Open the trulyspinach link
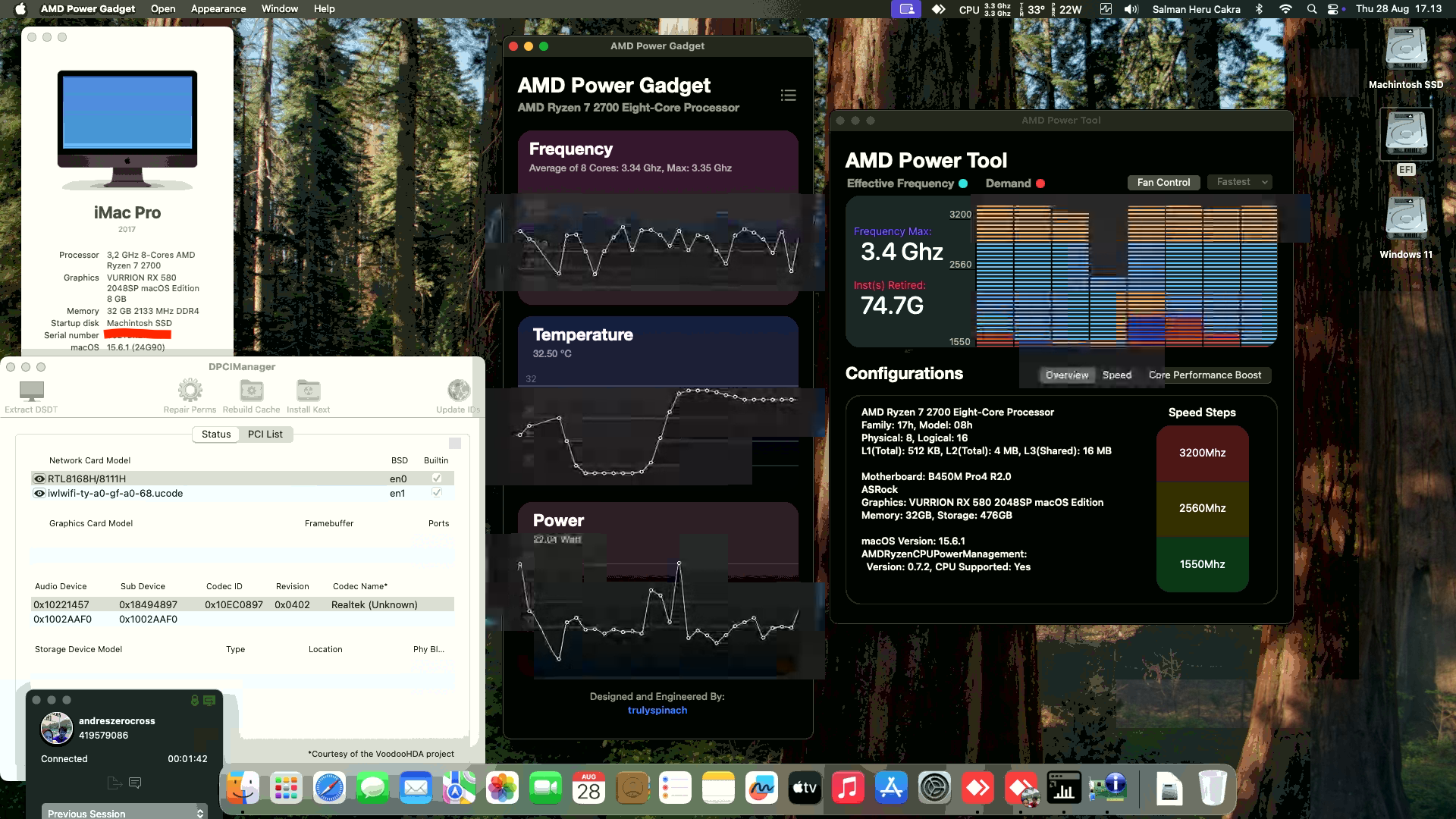This screenshot has height=819, width=1456. tap(657, 711)
